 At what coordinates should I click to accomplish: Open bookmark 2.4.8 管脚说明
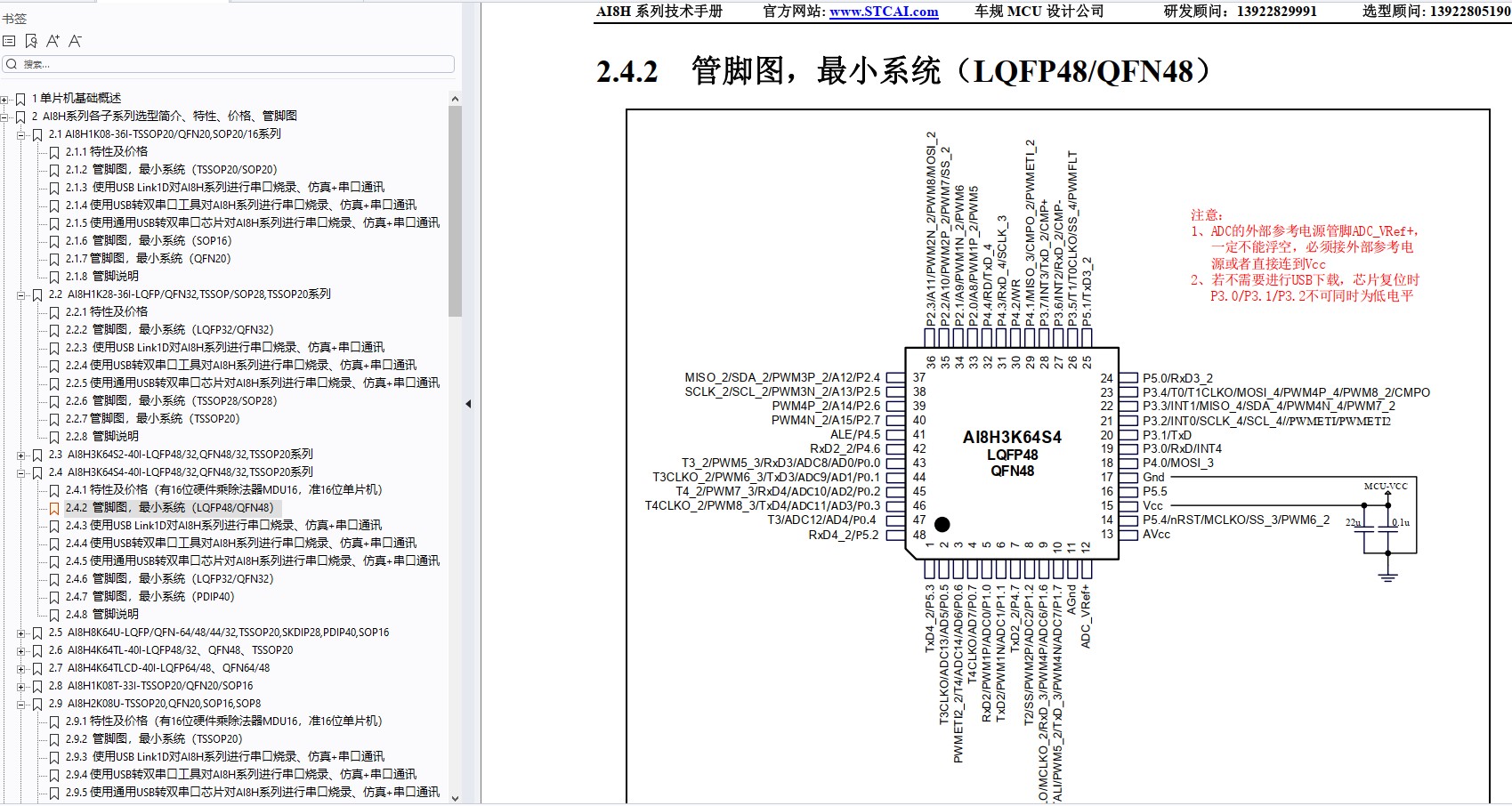click(x=102, y=614)
